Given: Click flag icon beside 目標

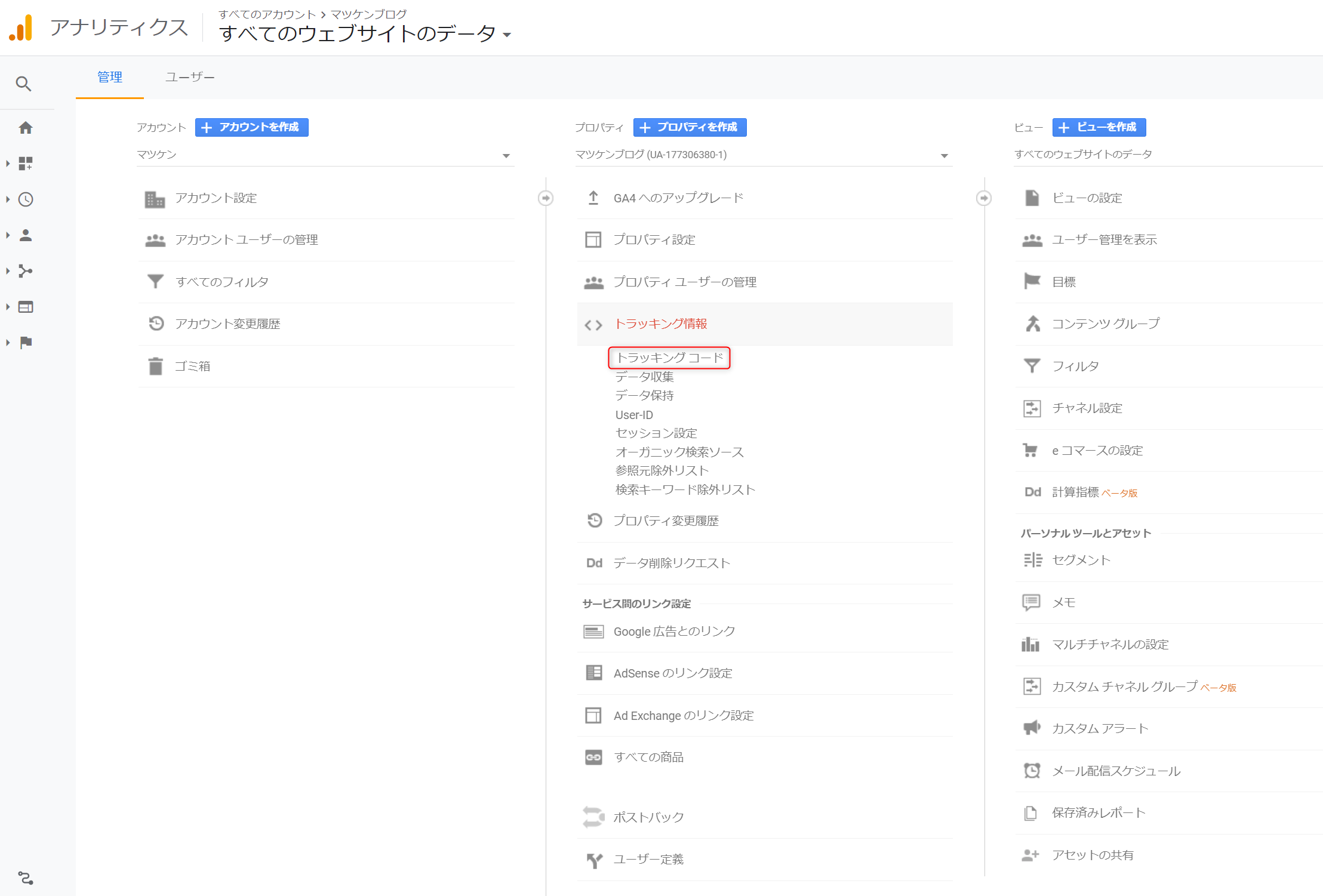Looking at the screenshot, I should tap(1032, 281).
